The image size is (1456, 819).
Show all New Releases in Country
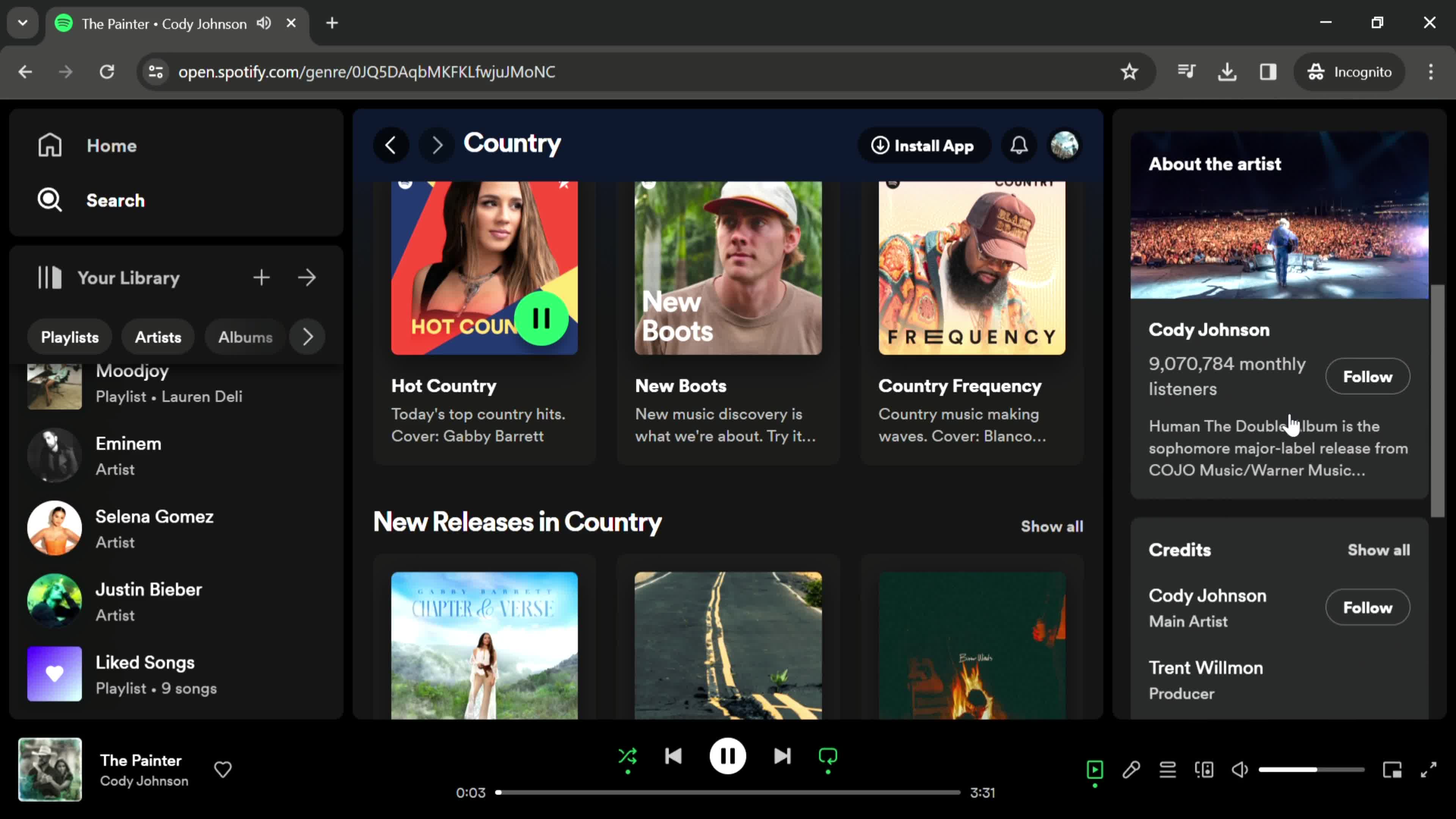point(1052,526)
